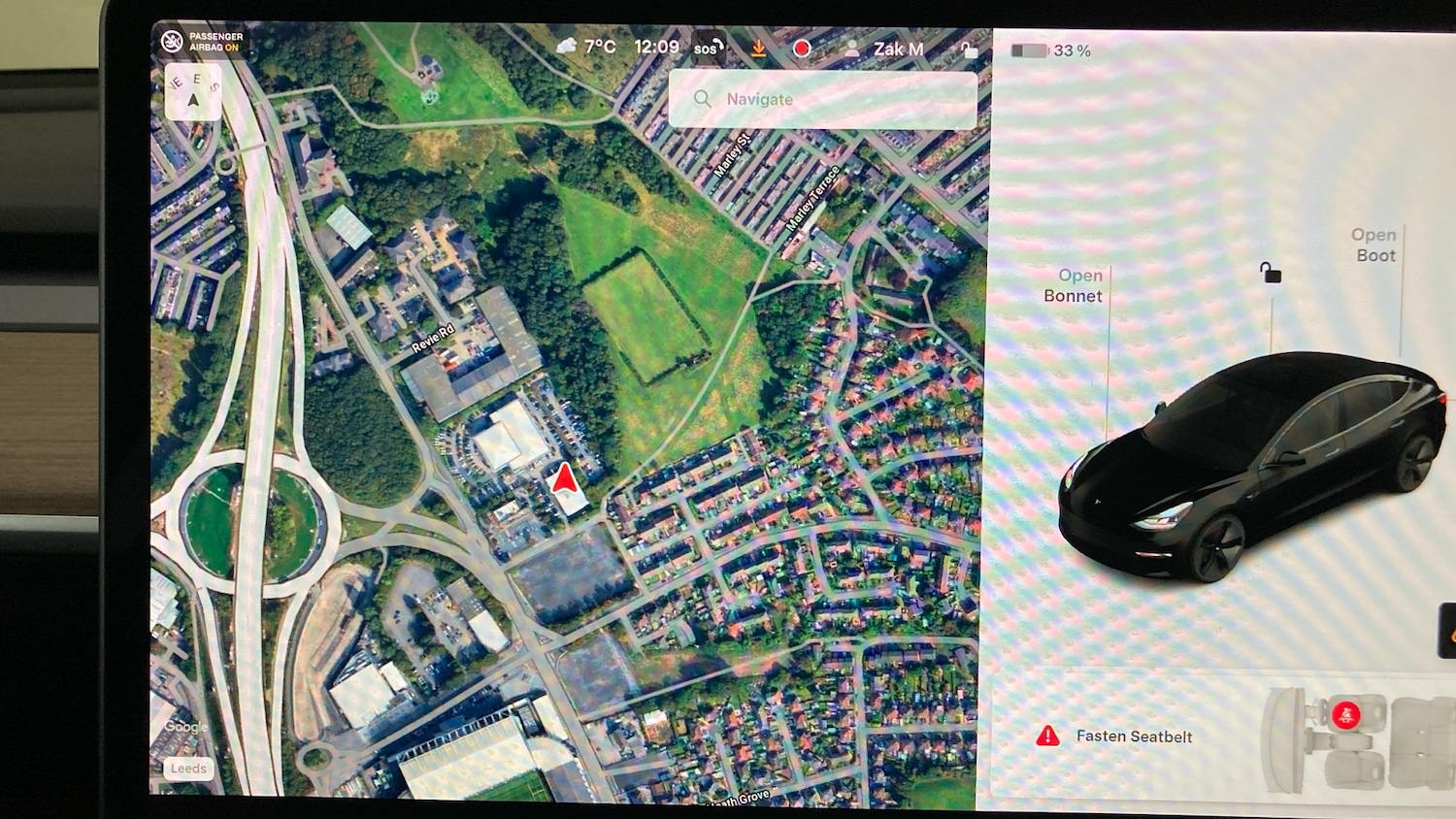
Task: Tap the red vehicle position arrow
Action: (563, 480)
